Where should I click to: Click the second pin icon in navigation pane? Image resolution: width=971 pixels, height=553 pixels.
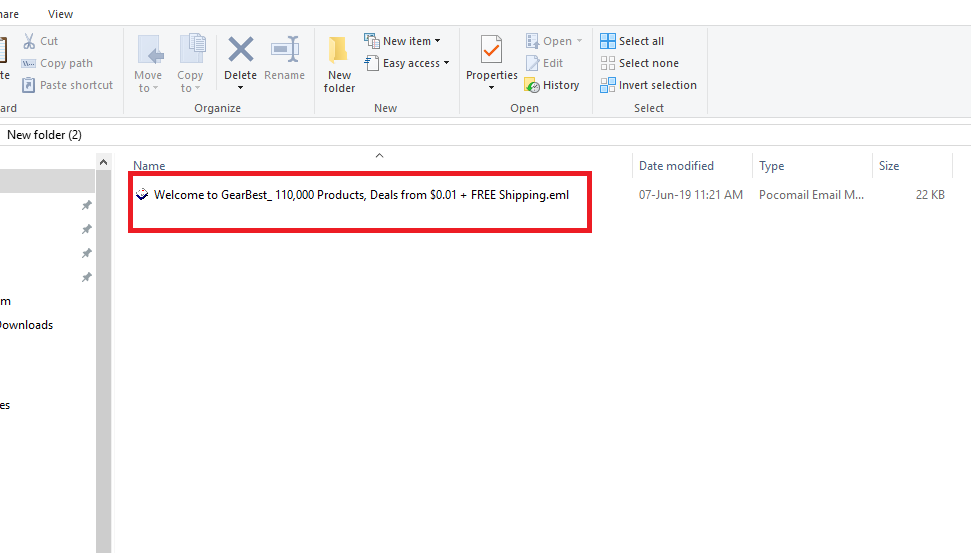coord(87,229)
